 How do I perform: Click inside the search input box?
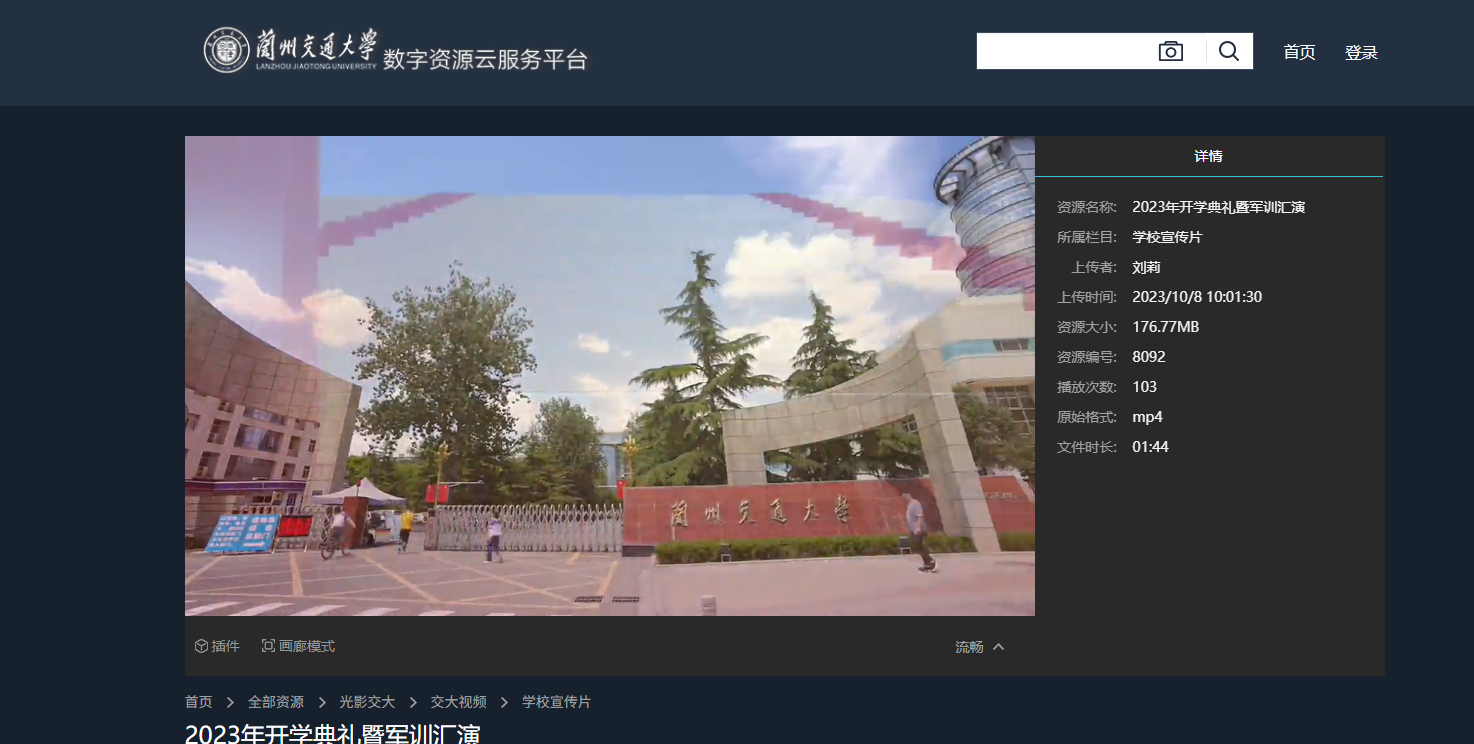[1060, 50]
